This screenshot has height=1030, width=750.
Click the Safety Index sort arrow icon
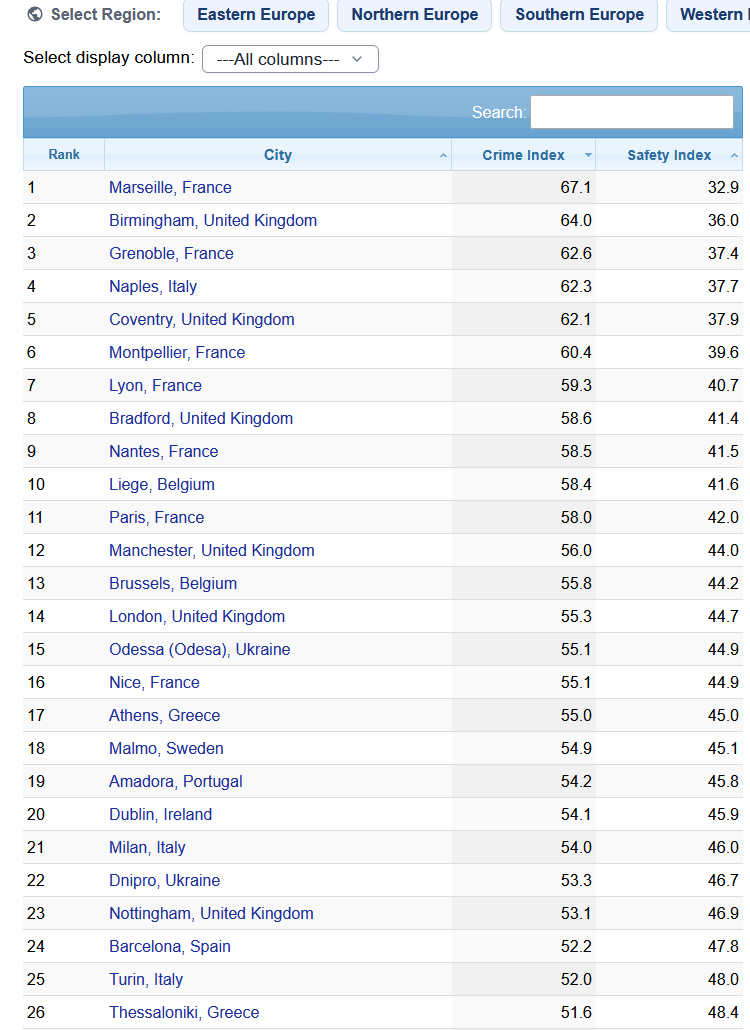(734, 156)
